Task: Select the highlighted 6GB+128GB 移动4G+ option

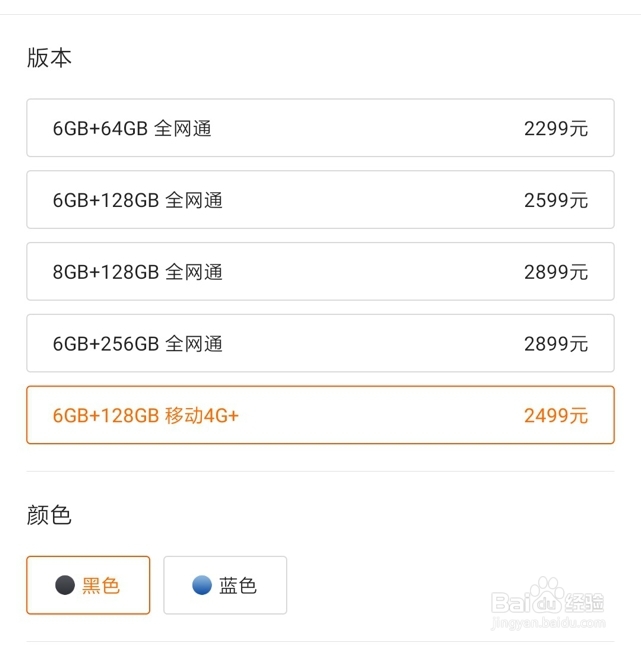Action: click(x=320, y=415)
